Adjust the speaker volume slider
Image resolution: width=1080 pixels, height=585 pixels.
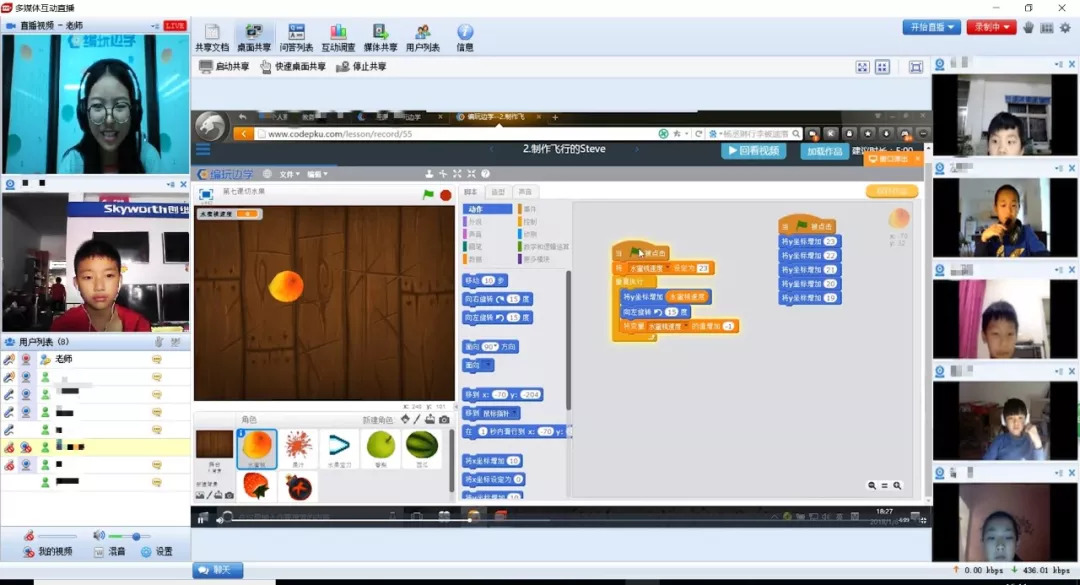(134, 537)
